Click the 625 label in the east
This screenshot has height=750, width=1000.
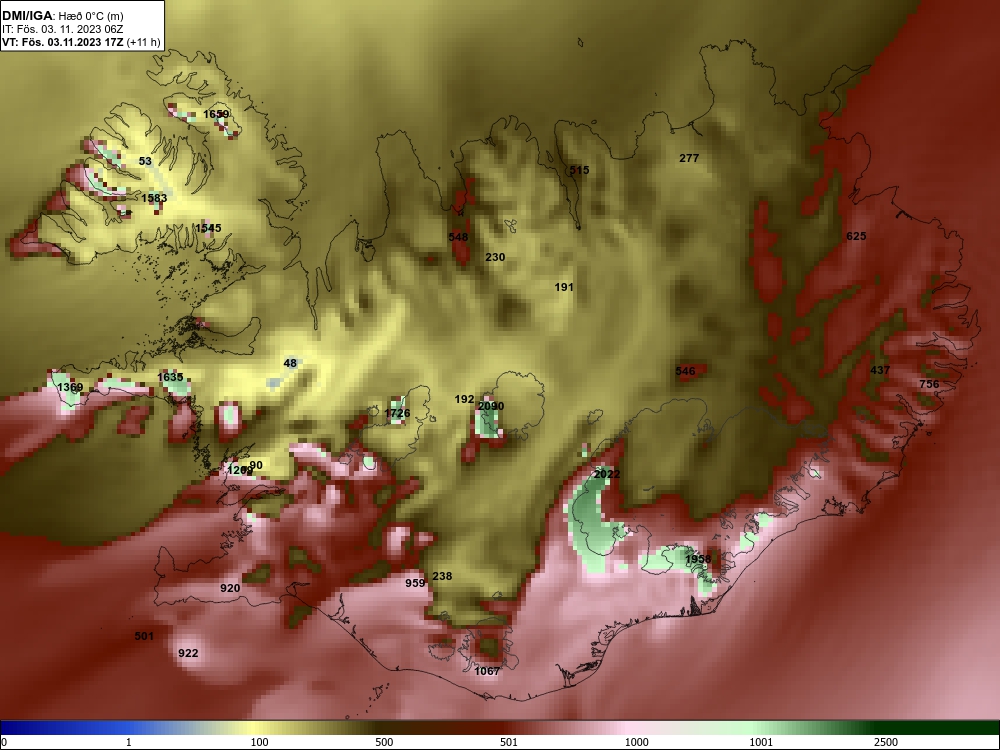pos(856,236)
